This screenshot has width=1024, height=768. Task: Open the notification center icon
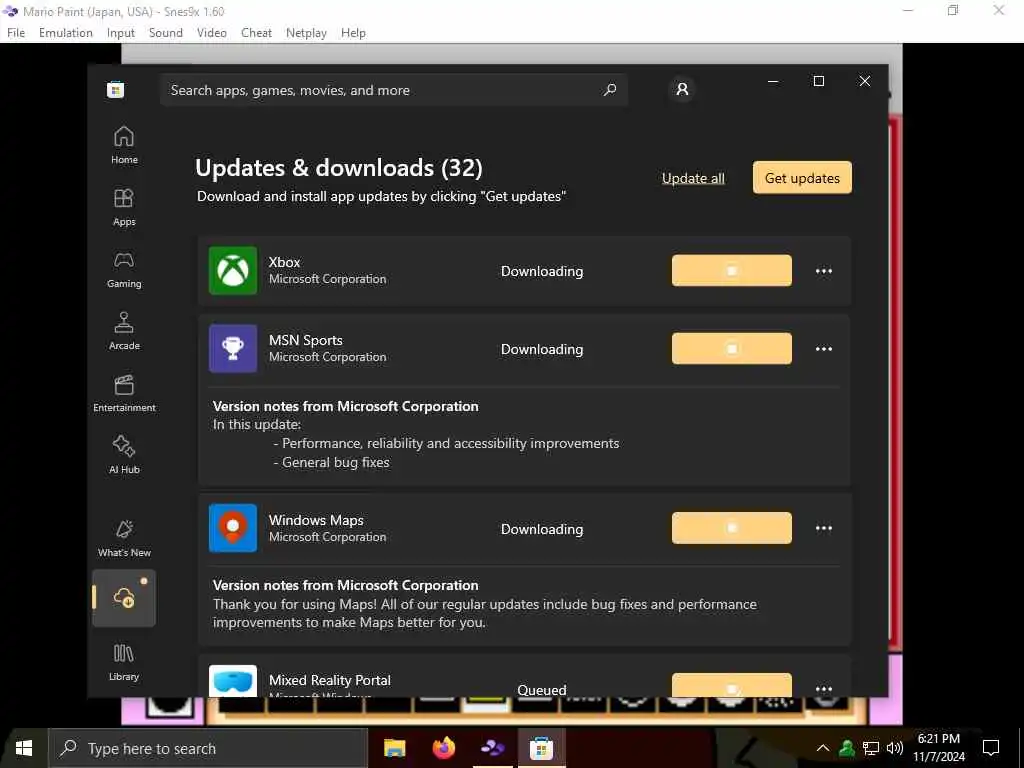click(991, 748)
